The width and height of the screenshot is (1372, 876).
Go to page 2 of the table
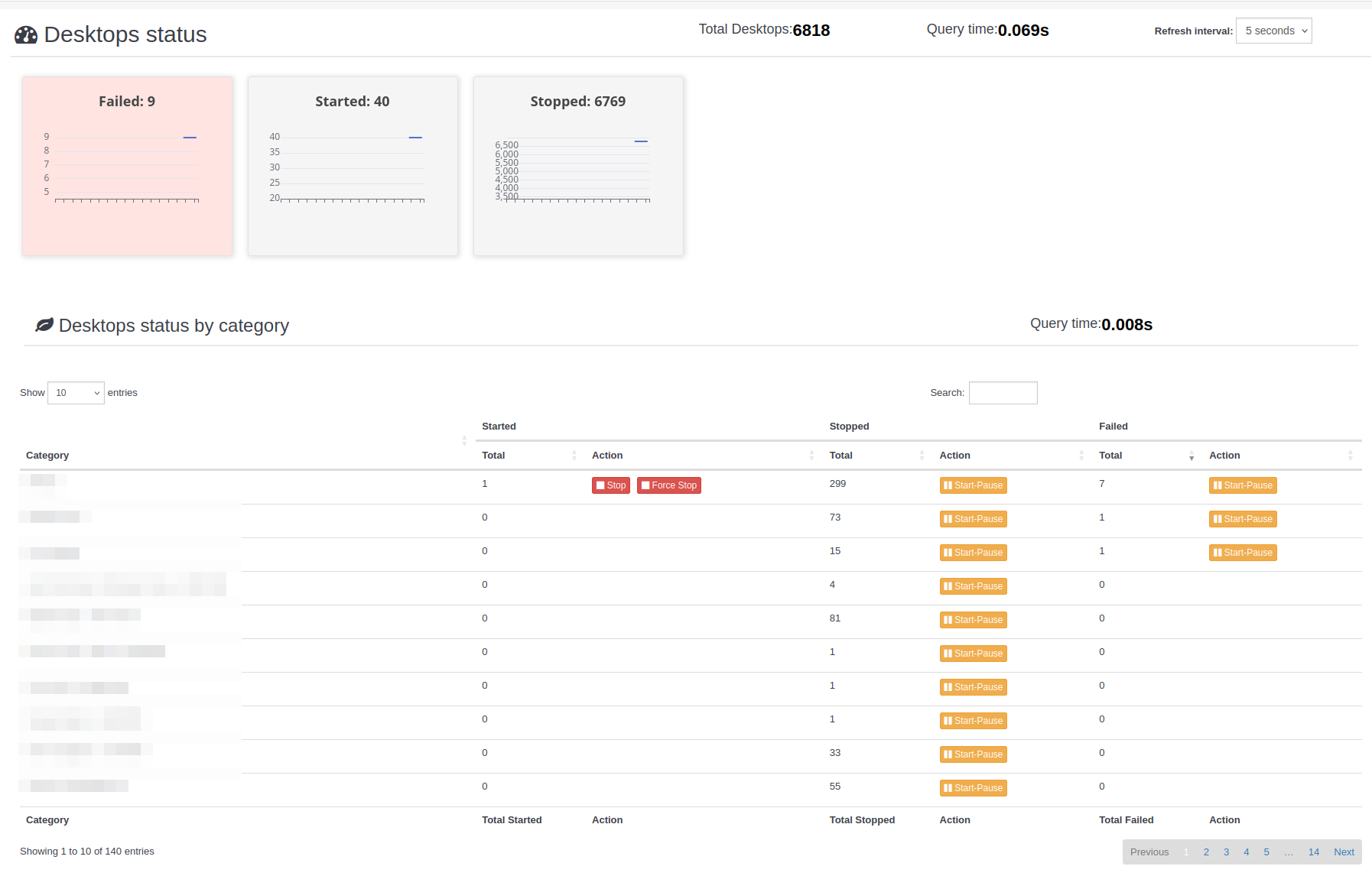1206,852
